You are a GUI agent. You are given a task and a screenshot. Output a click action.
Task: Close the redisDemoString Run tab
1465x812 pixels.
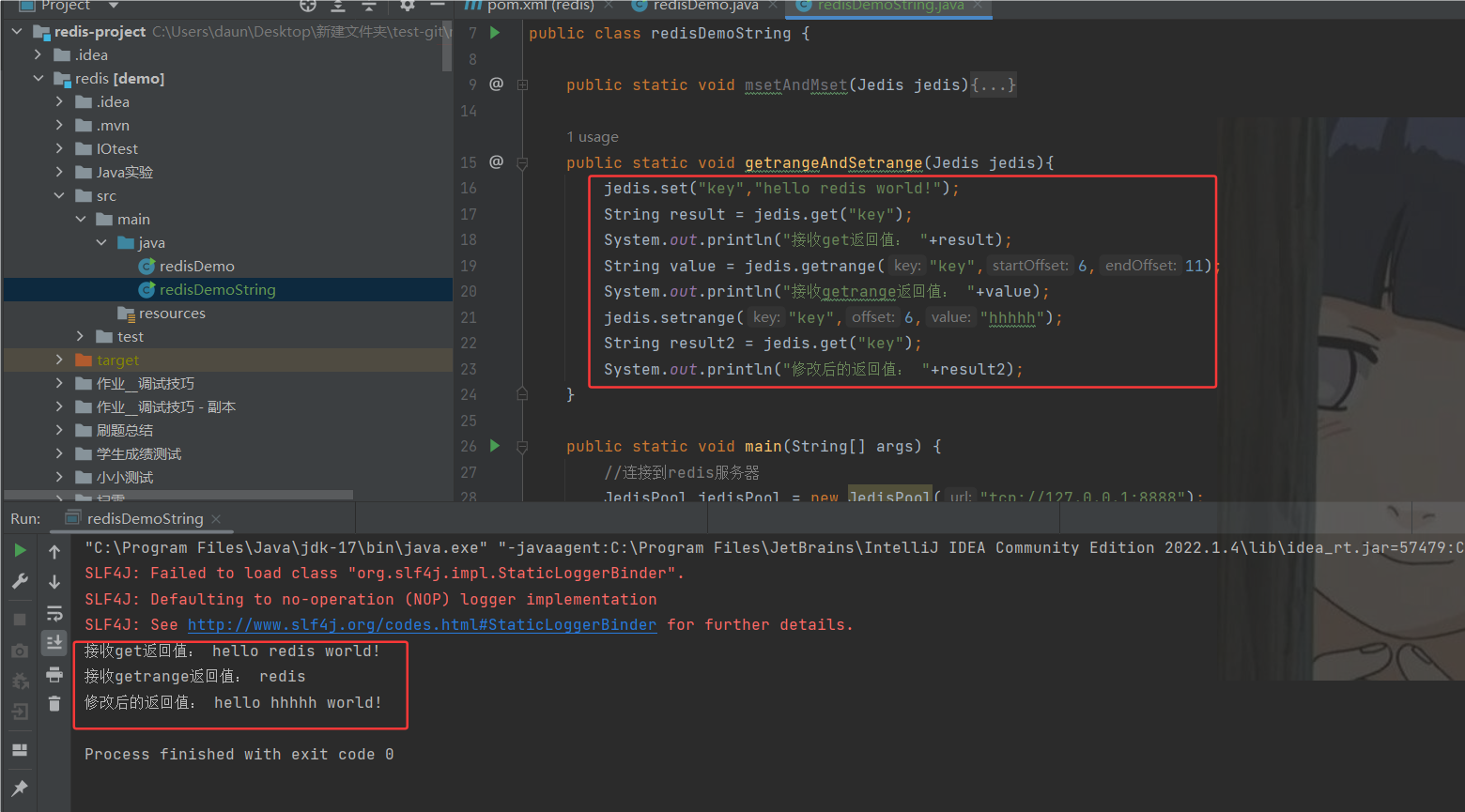coord(216,519)
